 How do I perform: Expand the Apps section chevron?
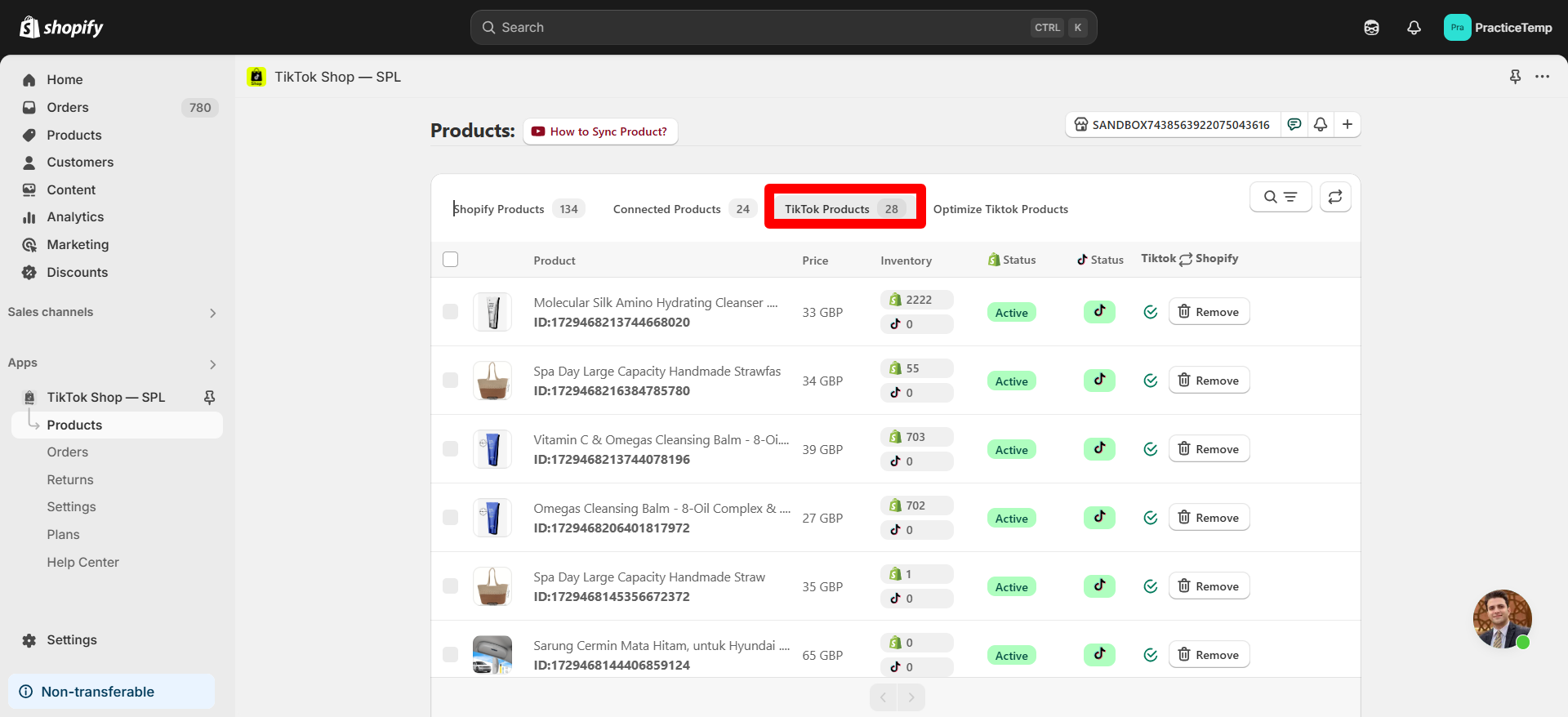tap(212, 364)
